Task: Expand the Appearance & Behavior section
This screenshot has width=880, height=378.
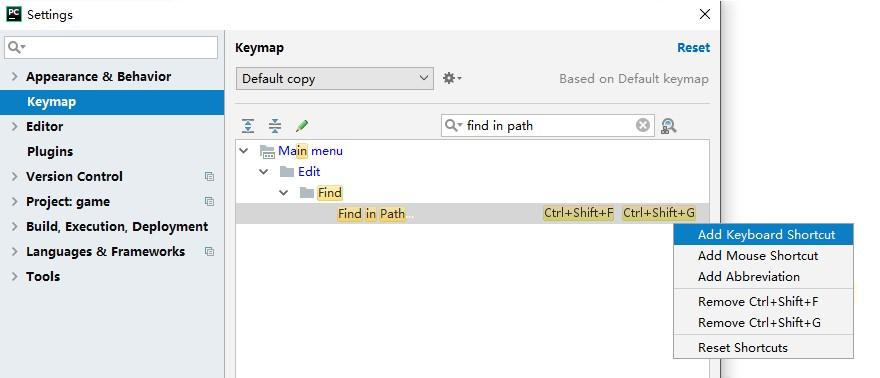Action: (x=15, y=77)
